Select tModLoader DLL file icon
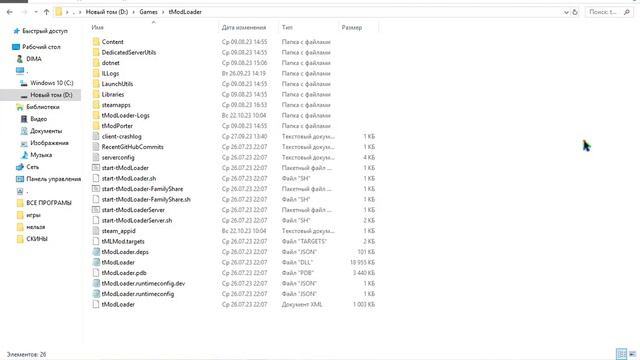Viewport: 640px width, 360px height. [96, 262]
